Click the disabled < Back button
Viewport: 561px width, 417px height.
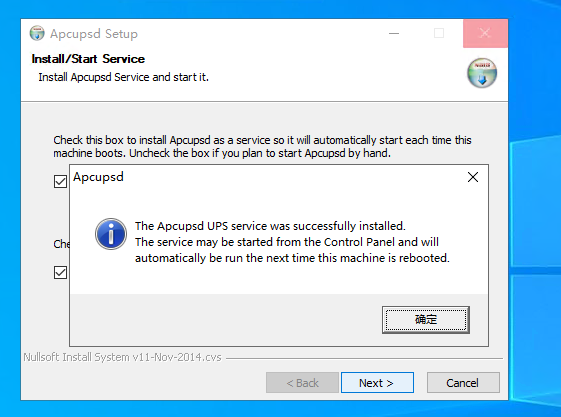[x=302, y=383]
